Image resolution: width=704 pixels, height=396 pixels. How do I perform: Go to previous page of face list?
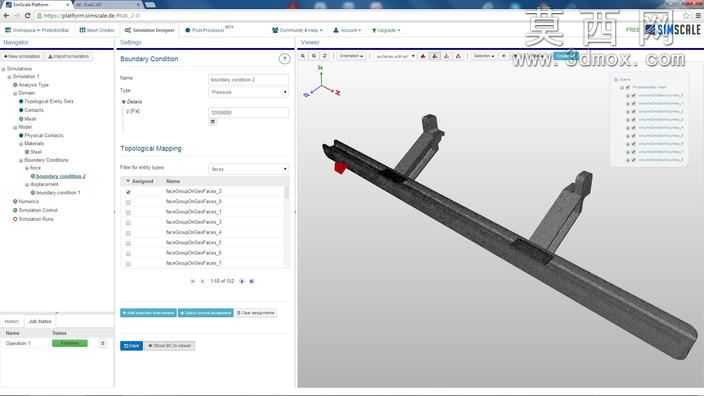pos(202,281)
